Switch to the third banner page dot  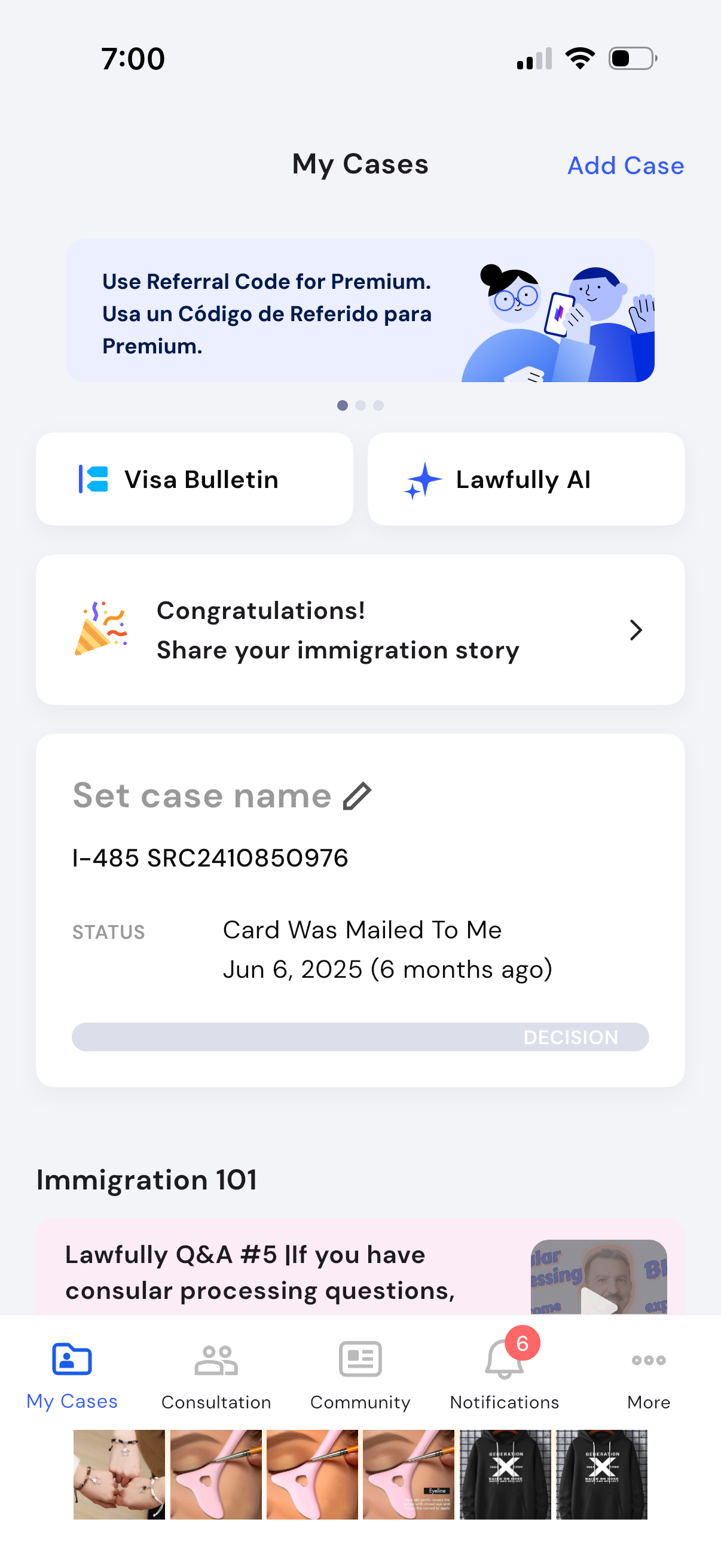(378, 405)
